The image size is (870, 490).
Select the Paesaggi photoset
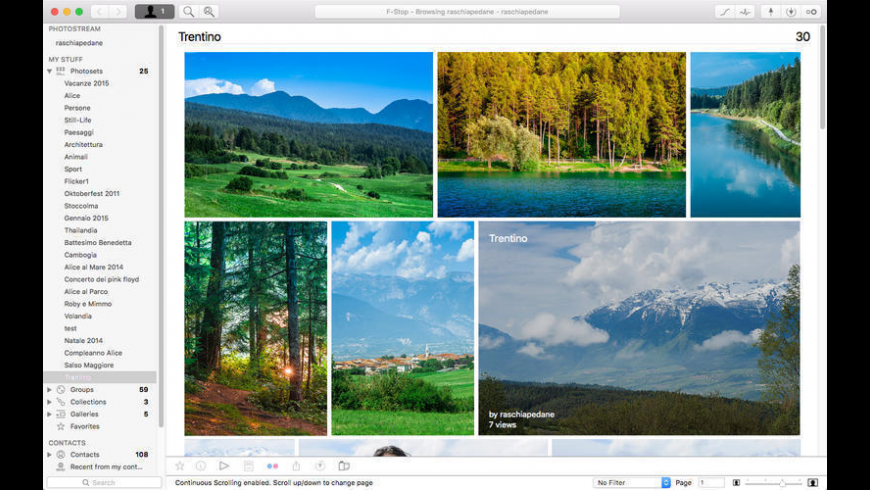coord(79,132)
